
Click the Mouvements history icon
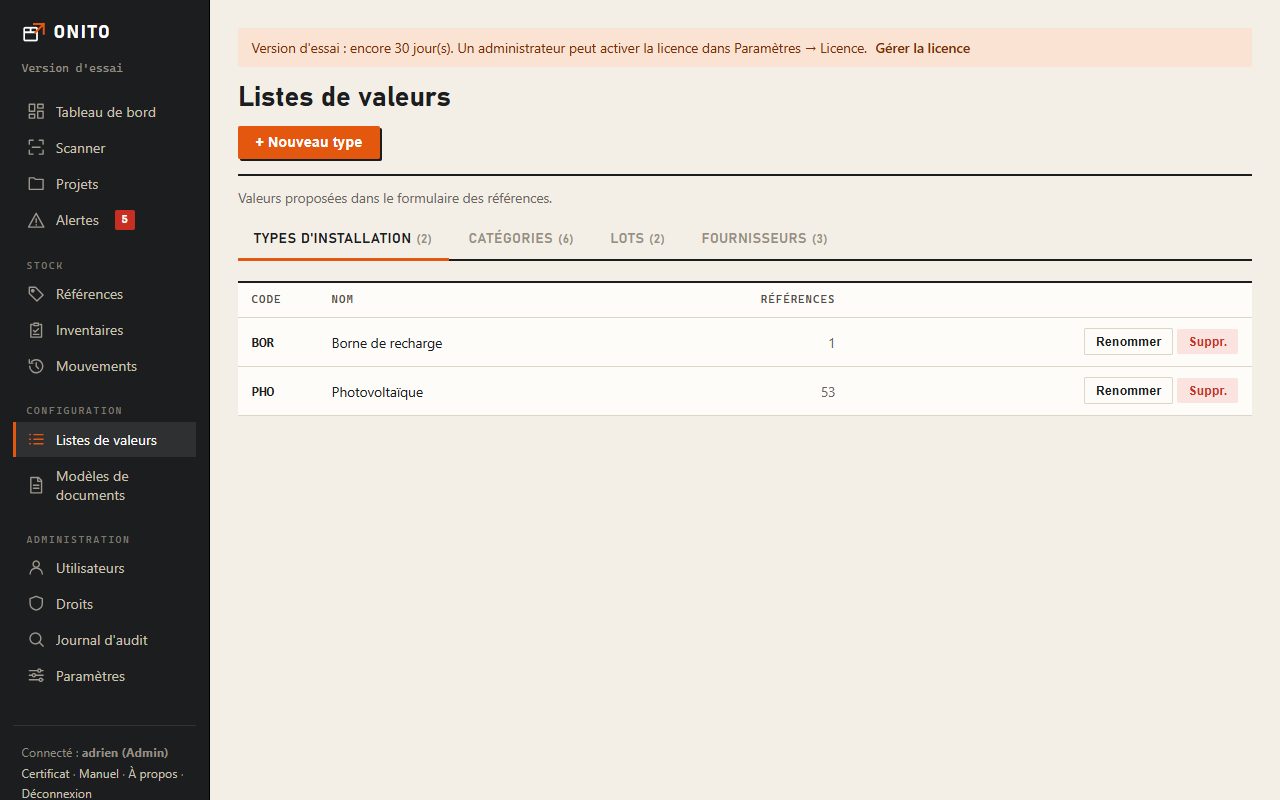tap(36, 366)
